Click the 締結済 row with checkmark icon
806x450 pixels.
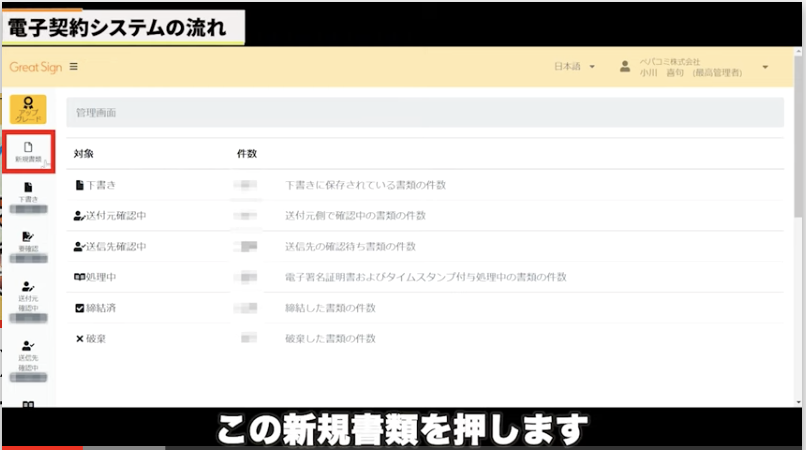coord(103,307)
